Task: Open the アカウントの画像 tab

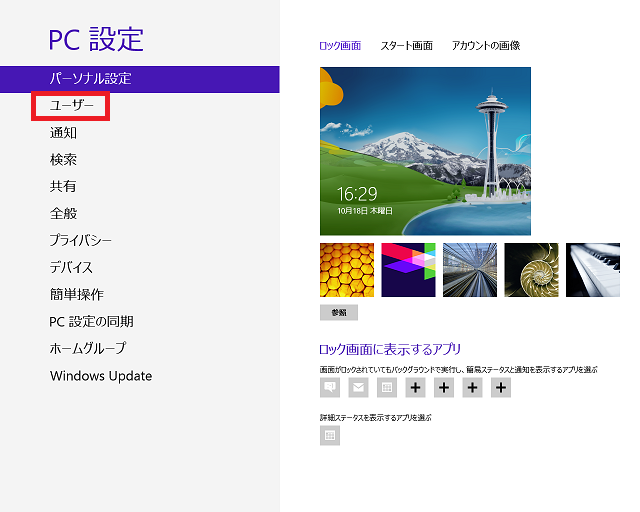Action: tap(485, 46)
